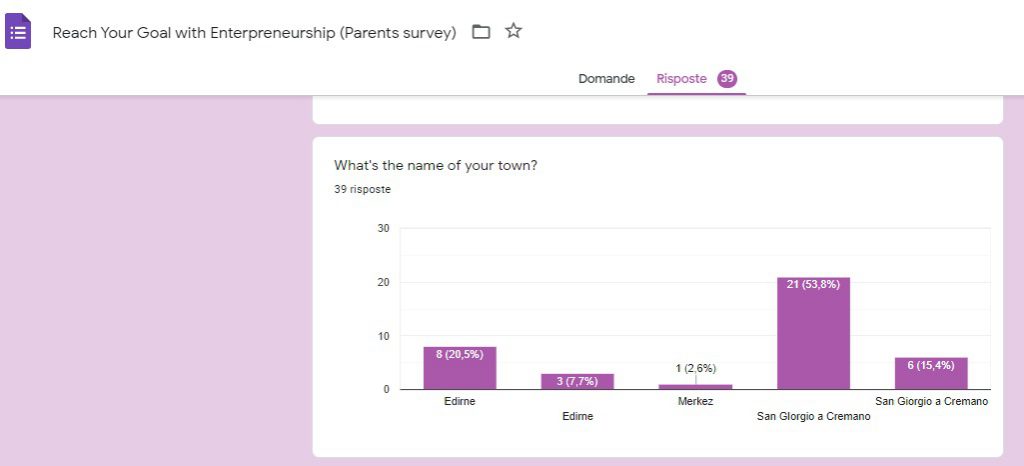Click the small Merkez bar in chart

695,386
